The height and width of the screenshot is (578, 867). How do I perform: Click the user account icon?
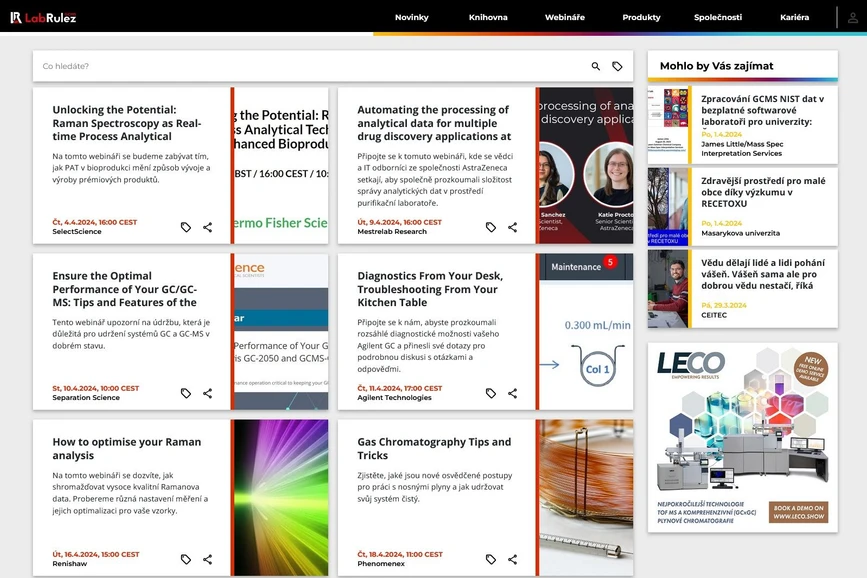click(x=852, y=17)
